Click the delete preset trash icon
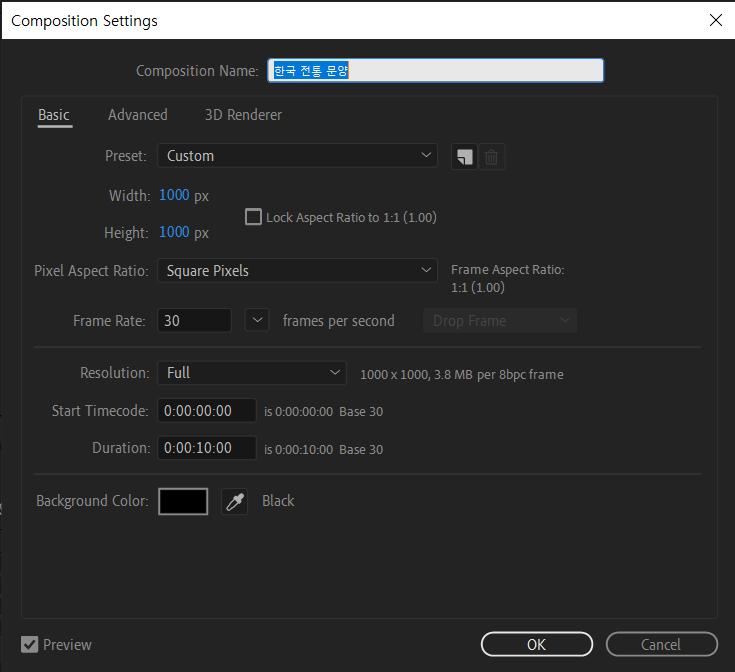This screenshot has height=672, width=735. click(x=491, y=157)
